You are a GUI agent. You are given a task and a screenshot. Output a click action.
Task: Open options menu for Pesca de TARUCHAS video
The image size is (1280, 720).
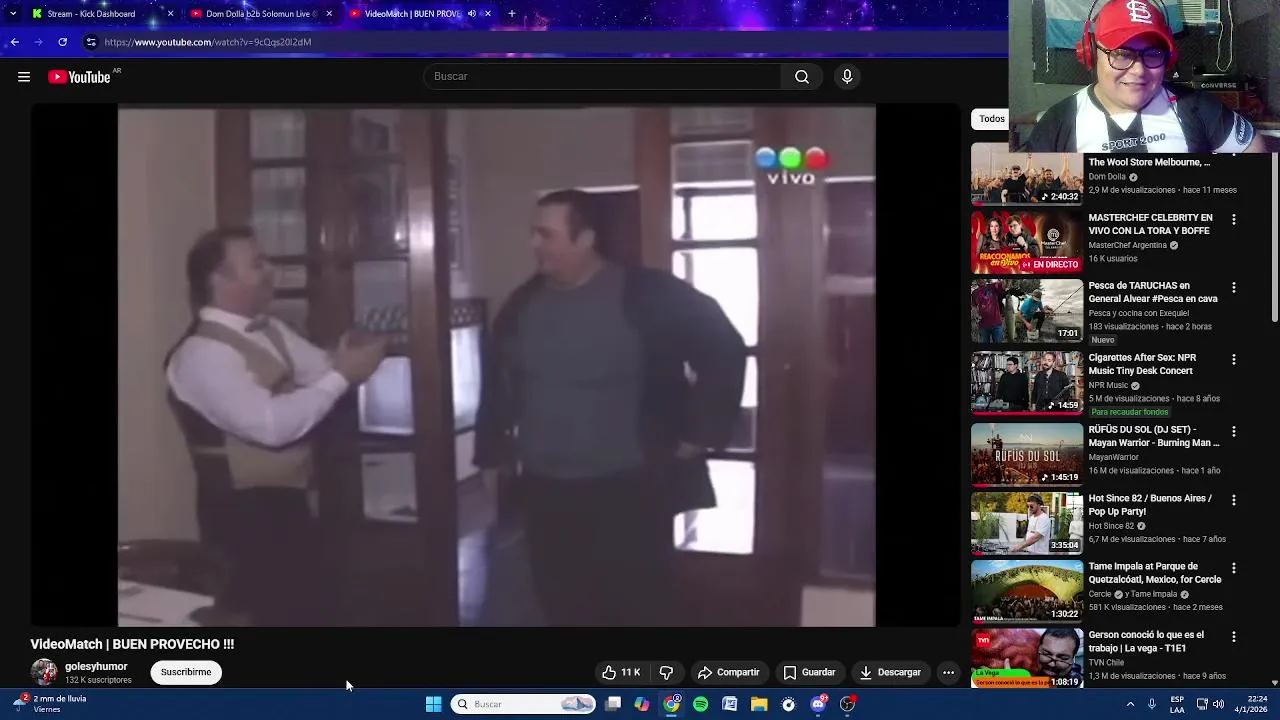coord(1233,287)
